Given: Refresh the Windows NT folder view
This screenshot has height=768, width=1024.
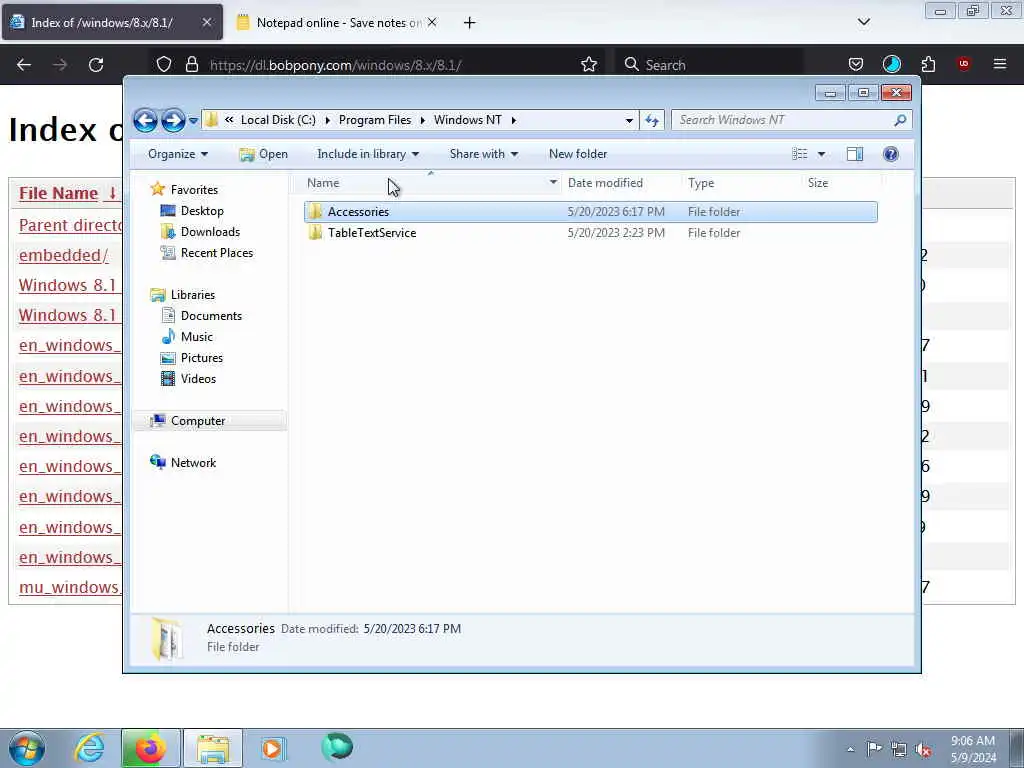Looking at the screenshot, I should coord(652,120).
